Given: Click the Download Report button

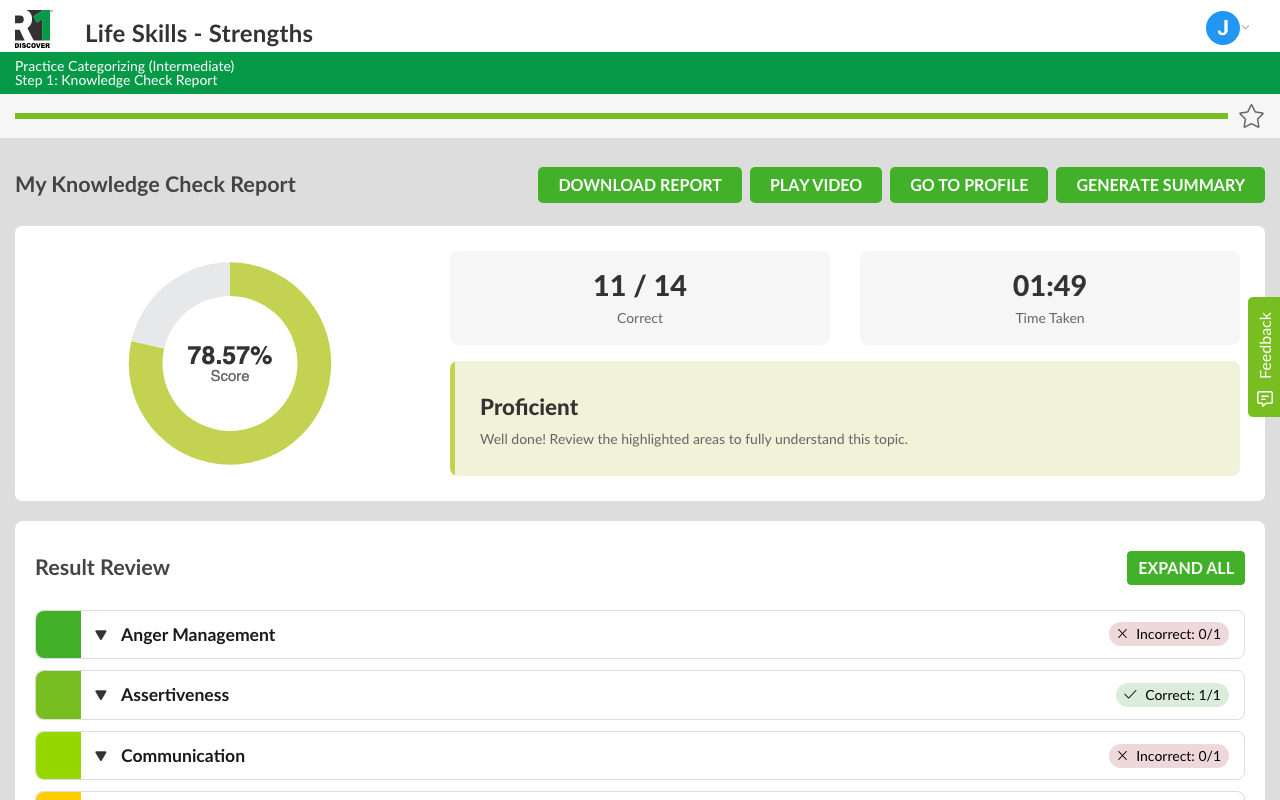Looking at the screenshot, I should click(x=640, y=185).
